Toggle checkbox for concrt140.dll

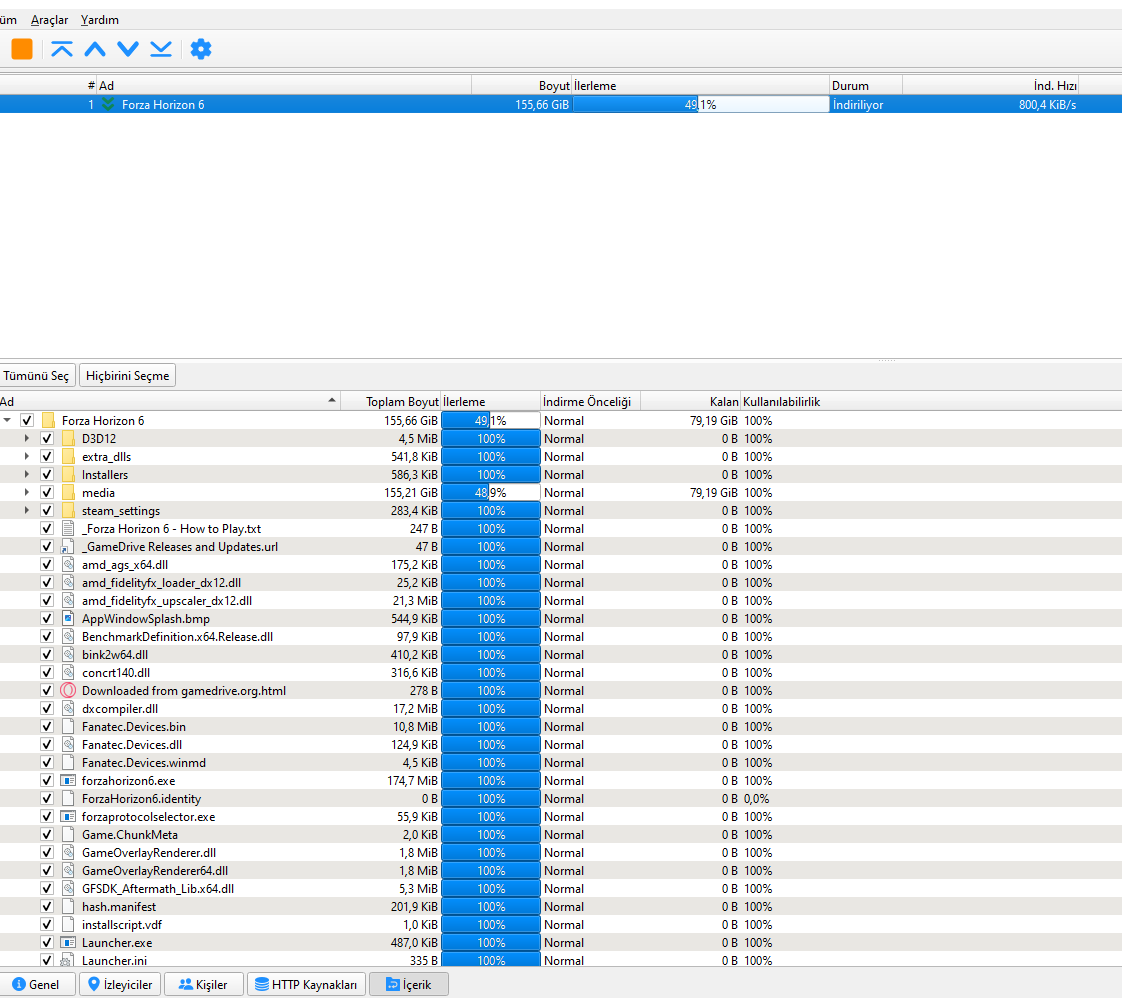click(x=47, y=672)
